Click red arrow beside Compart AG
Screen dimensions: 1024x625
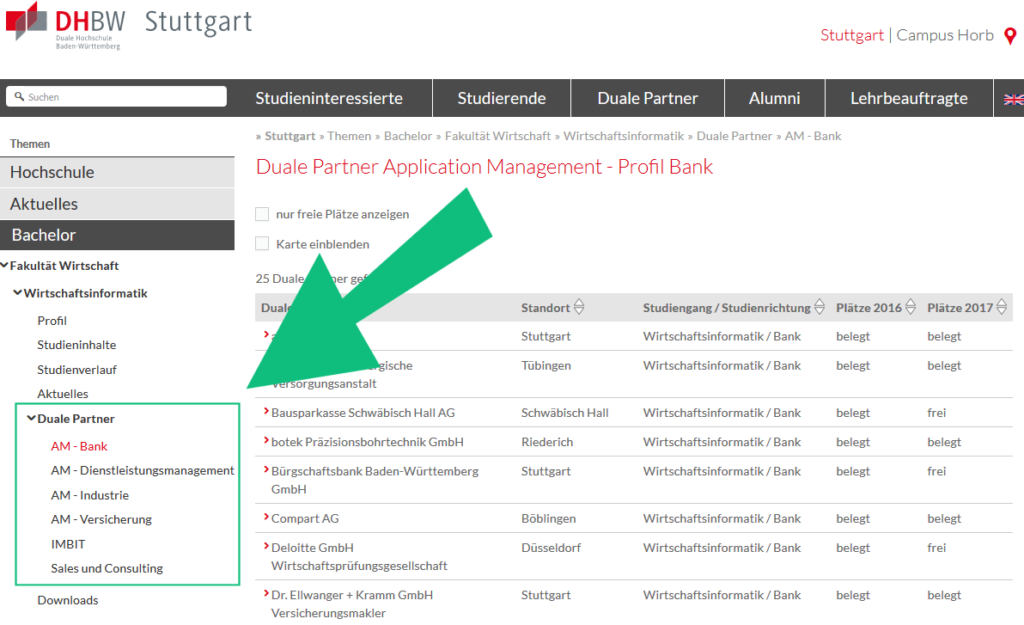[x=266, y=517]
